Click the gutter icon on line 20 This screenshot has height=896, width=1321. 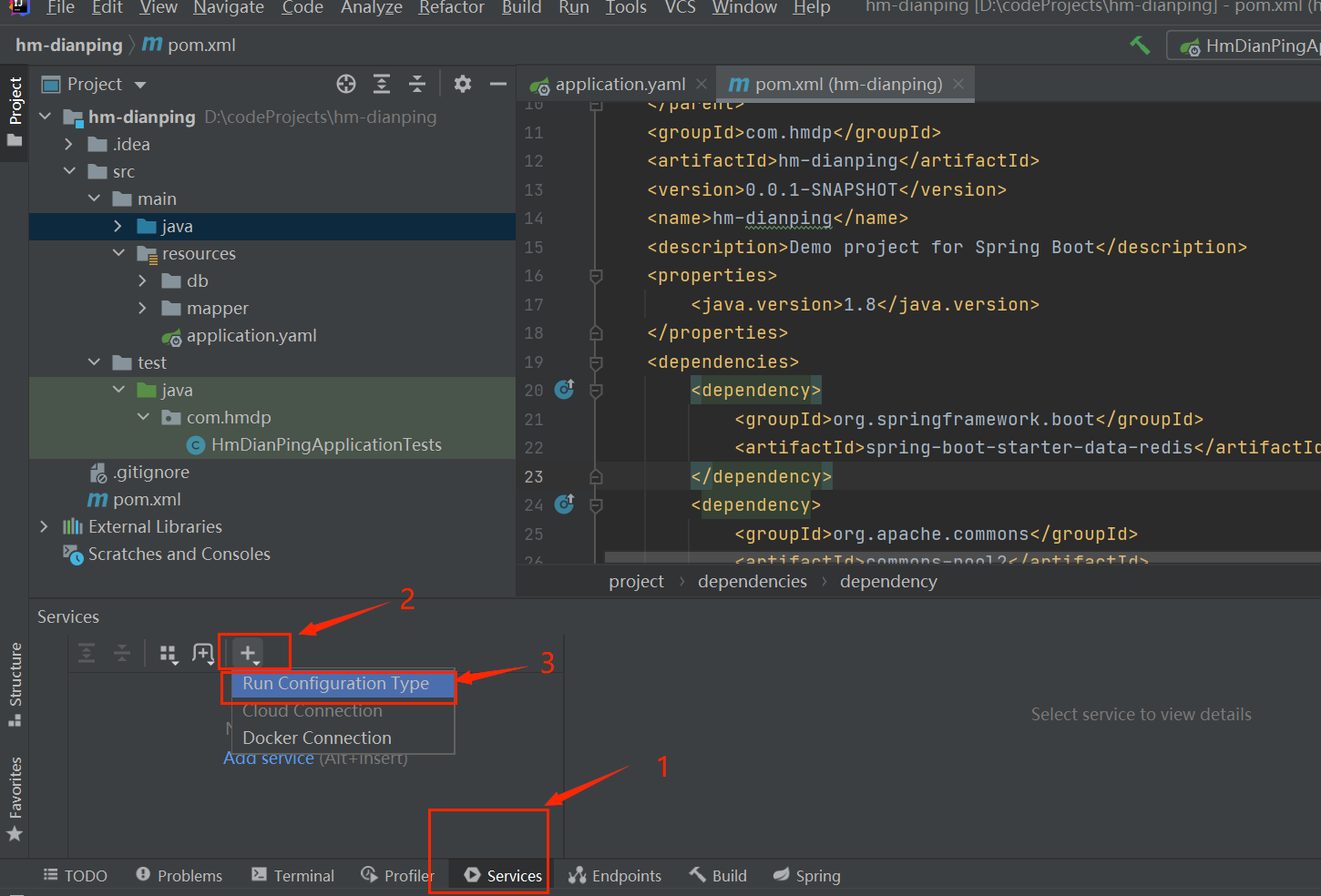click(x=565, y=390)
